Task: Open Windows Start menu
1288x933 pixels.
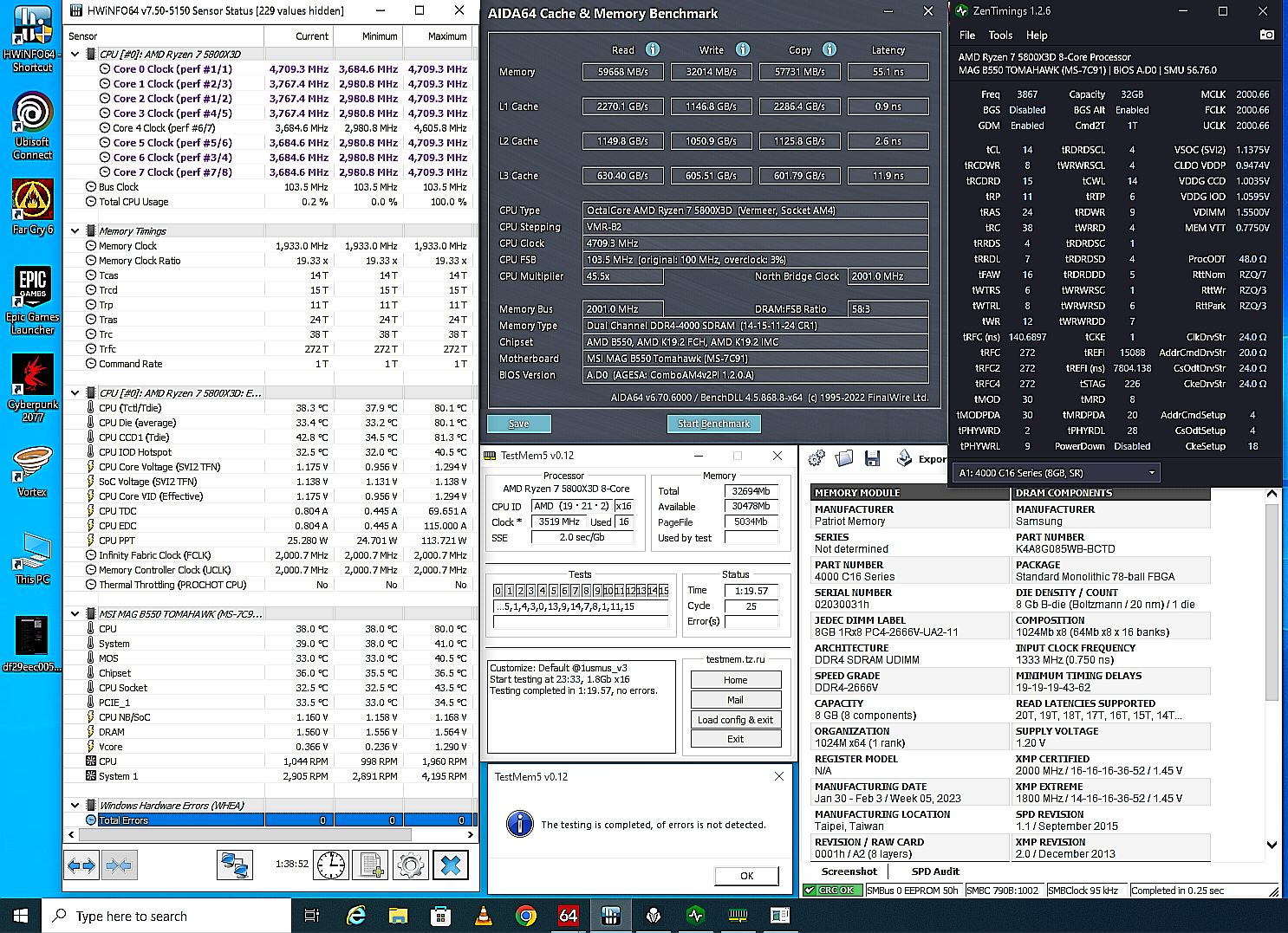Action: pyautogui.click(x=21, y=916)
